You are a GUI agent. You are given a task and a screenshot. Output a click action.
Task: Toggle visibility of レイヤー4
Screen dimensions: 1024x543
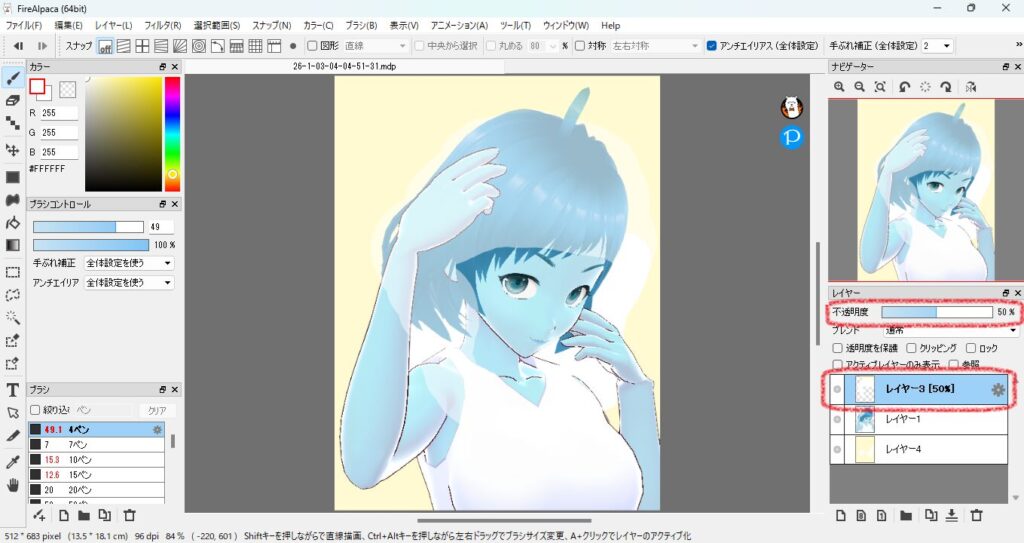[837, 449]
